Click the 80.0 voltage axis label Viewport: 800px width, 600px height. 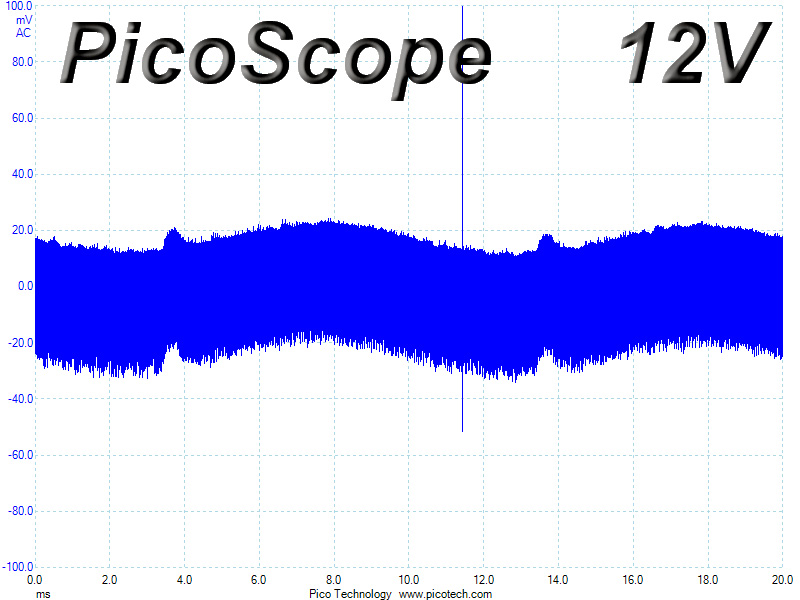22,62
